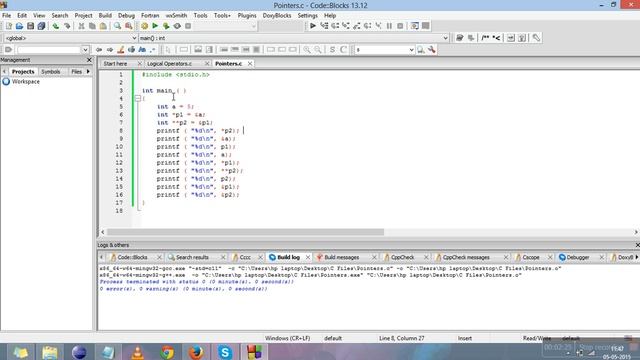Open the Build menu
Viewport: 640px width, 360px height.
105,16
